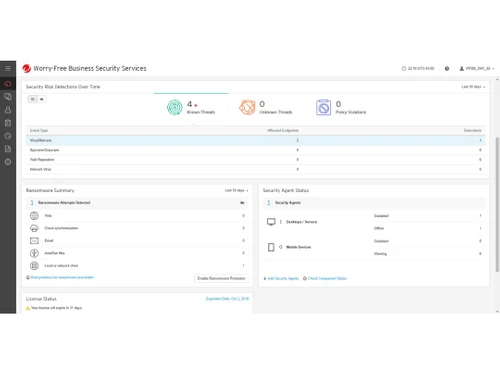500x375 pixels.
Task: Click the page vertical scrollbar
Action: coord(497,204)
